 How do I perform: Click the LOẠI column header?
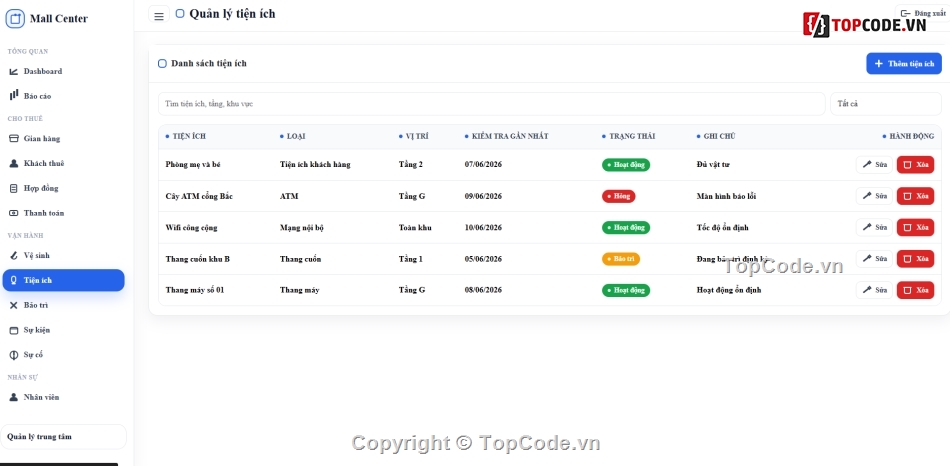(292, 136)
